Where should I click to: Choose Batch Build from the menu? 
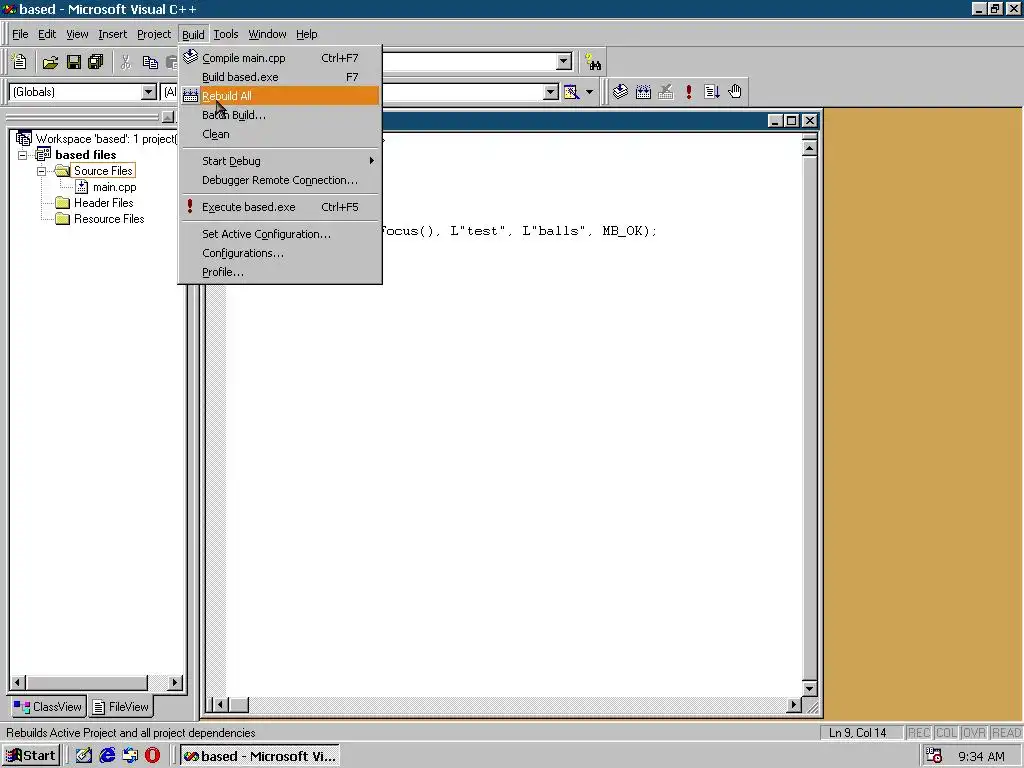[281, 115]
